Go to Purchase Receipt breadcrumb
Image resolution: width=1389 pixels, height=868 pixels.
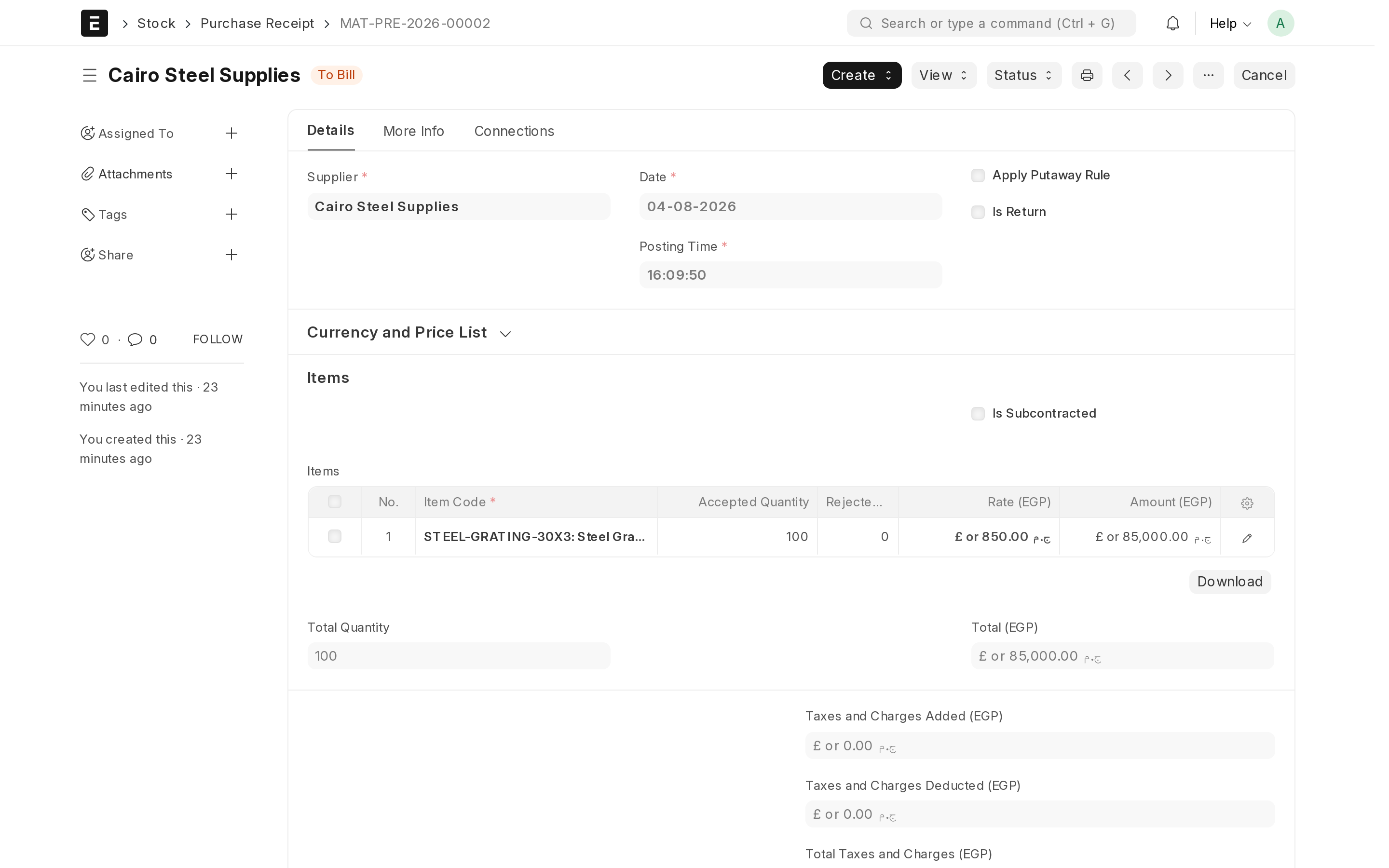(x=257, y=23)
